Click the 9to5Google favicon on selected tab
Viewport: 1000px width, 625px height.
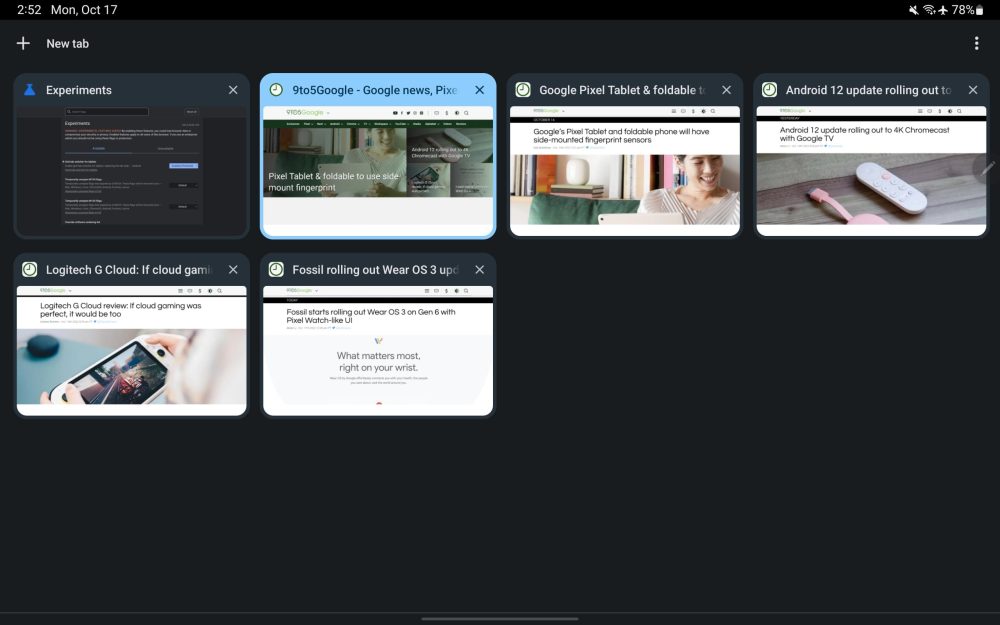point(276,90)
